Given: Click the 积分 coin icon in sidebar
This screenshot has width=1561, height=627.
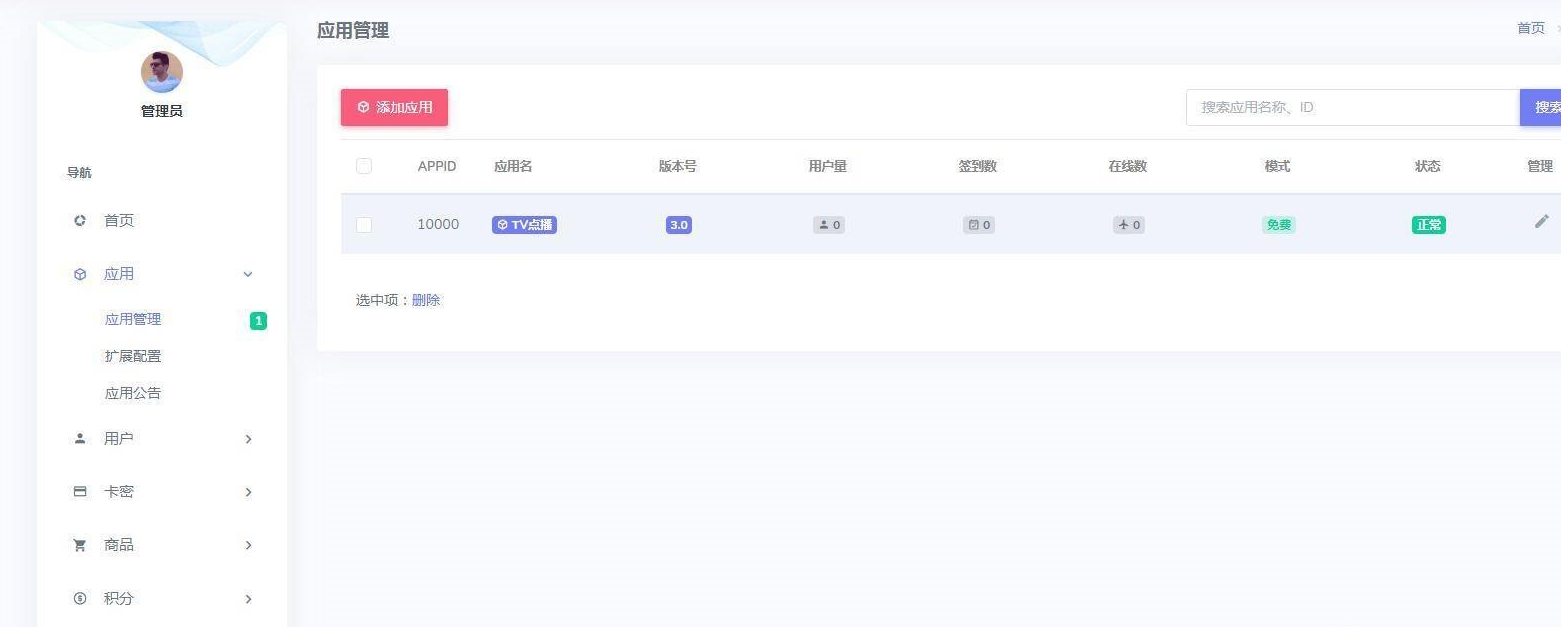Looking at the screenshot, I should 80,598.
